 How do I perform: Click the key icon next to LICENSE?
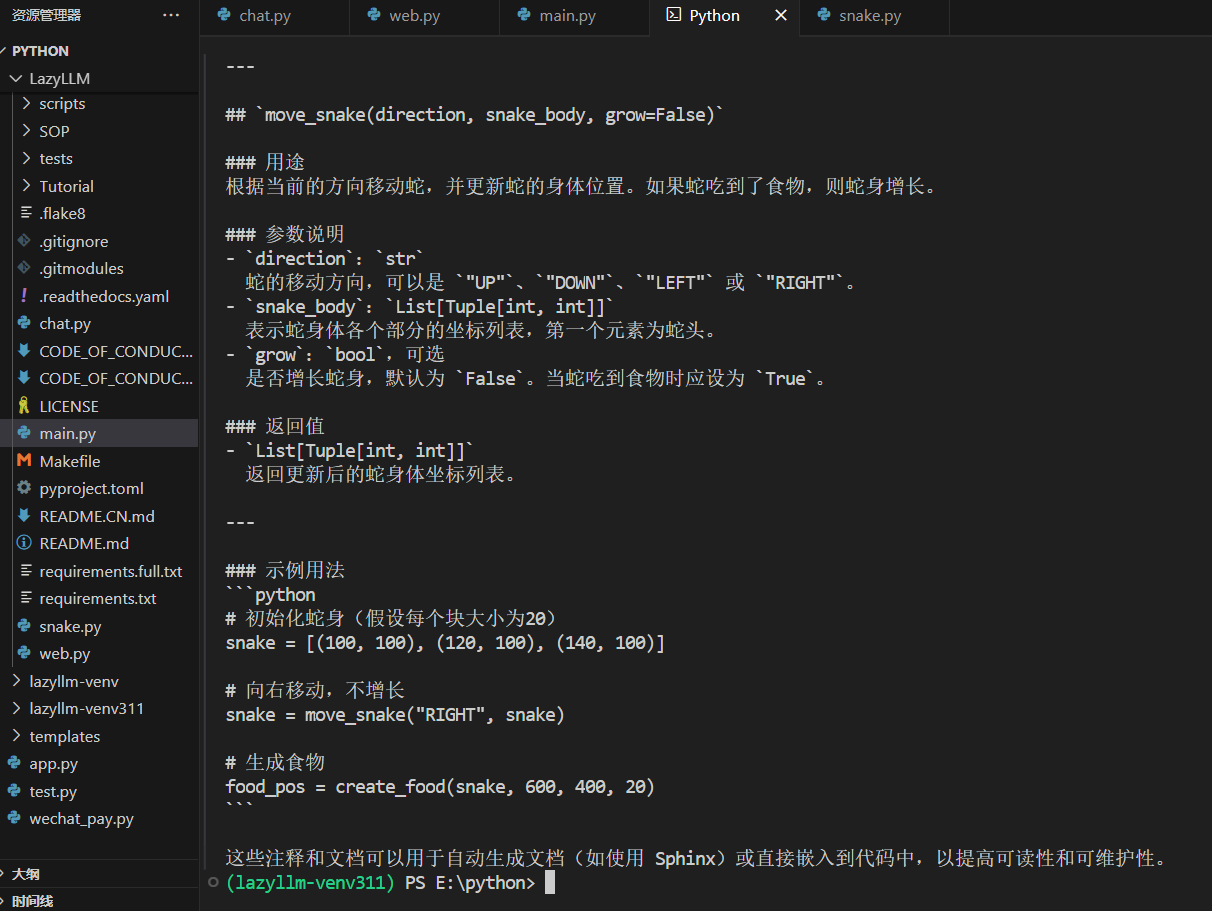pyautogui.click(x=26, y=405)
